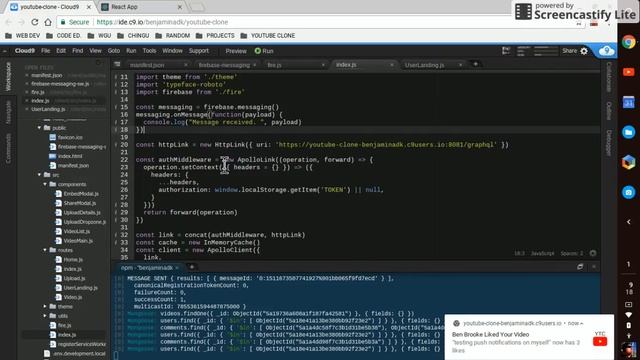Click the favicon.ico file icon
The image size is (640, 360).
point(53,138)
